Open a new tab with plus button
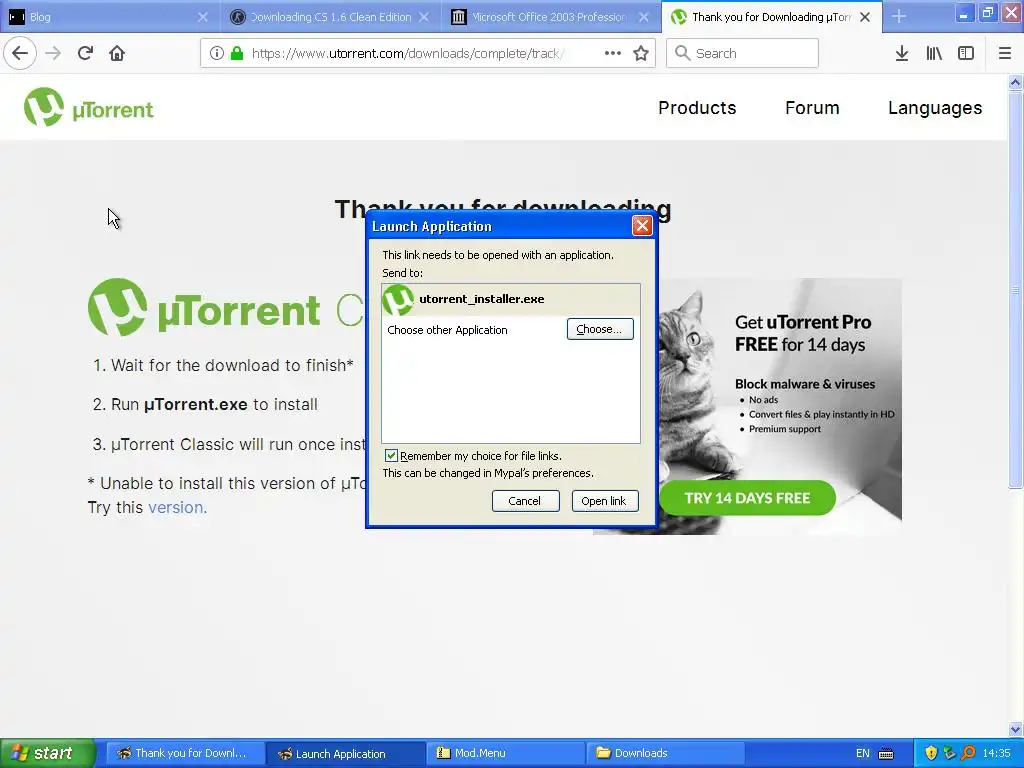The width and height of the screenshot is (1024, 768). pyautogui.click(x=899, y=16)
